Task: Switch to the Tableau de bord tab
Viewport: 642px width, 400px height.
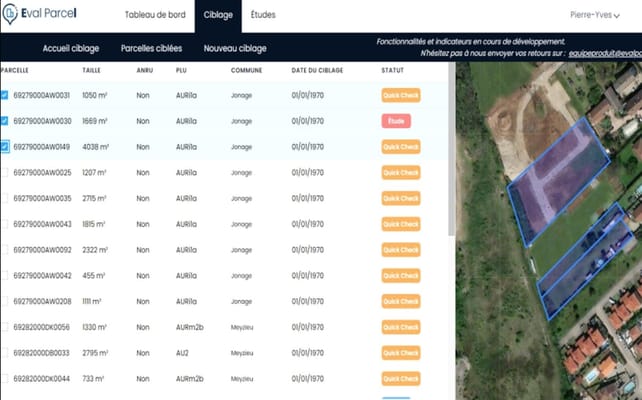Action: click(x=154, y=16)
